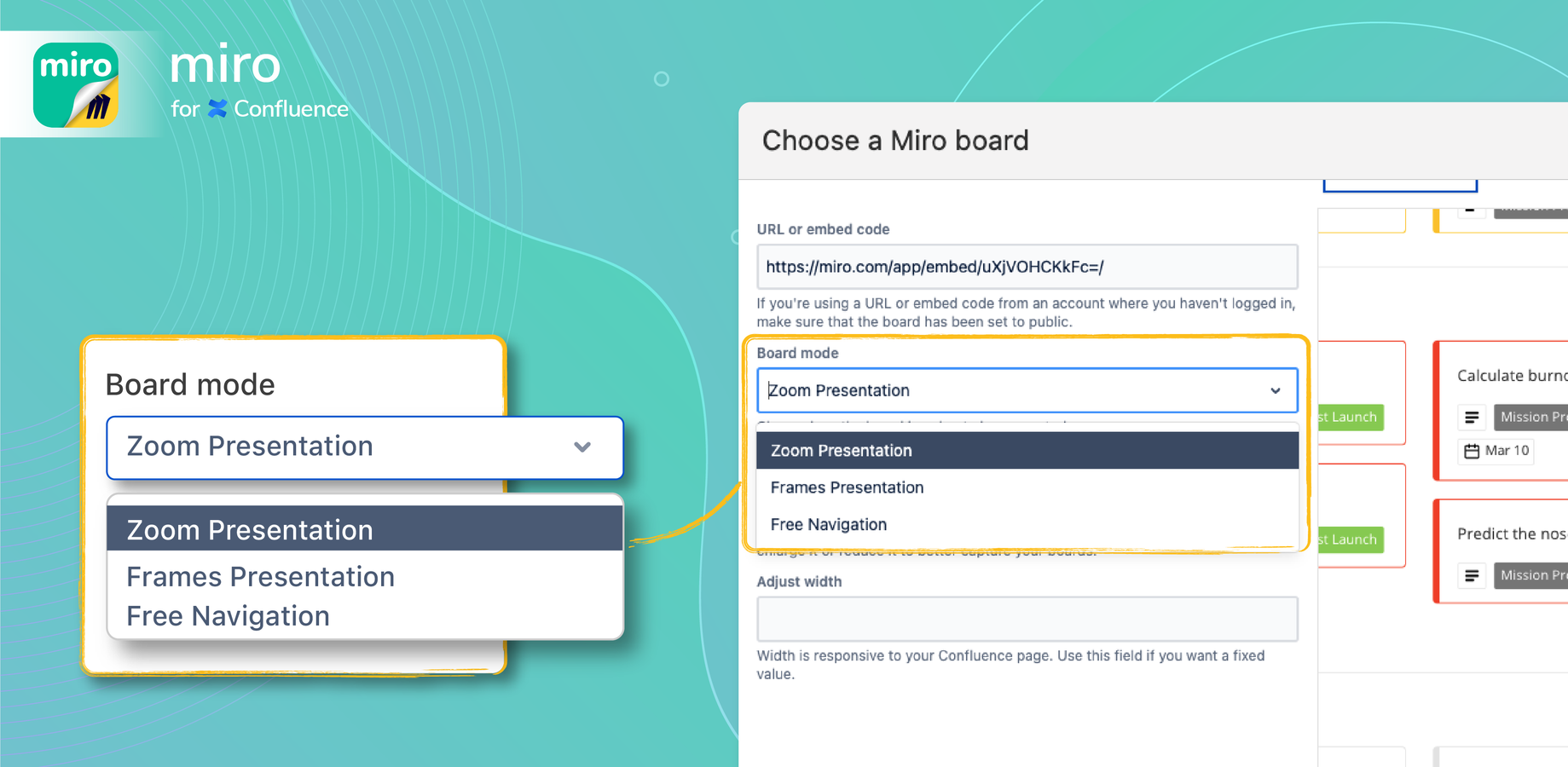Click the upper green Launch tag in the board preview
This screenshot has height=767, width=1568.
1350,417
